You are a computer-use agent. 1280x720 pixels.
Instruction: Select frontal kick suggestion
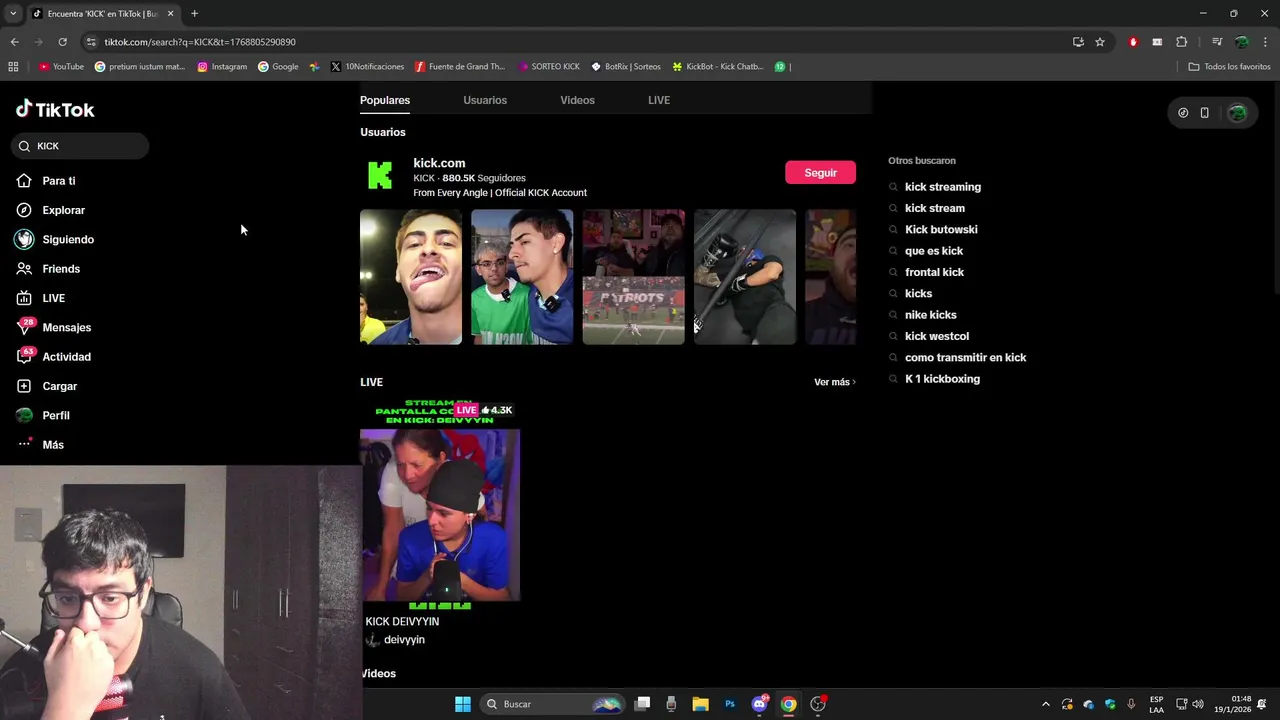pyautogui.click(x=934, y=272)
